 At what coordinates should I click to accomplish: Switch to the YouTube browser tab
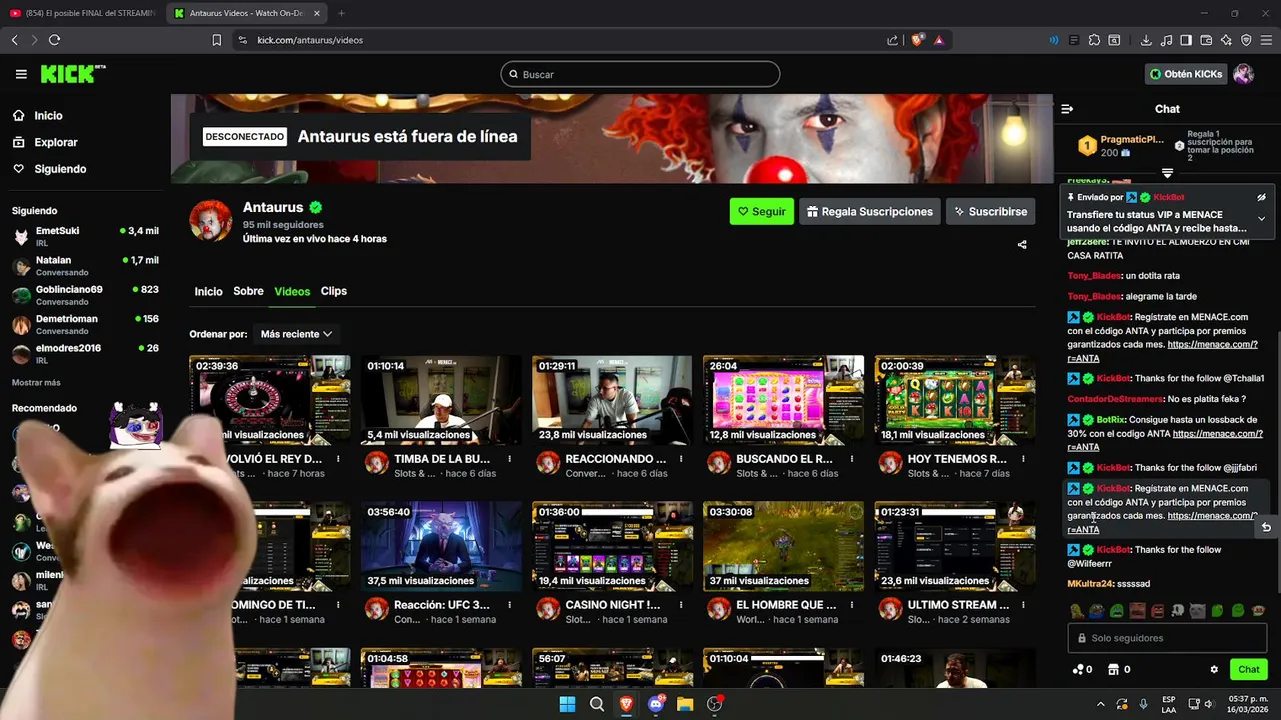click(82, 13)
